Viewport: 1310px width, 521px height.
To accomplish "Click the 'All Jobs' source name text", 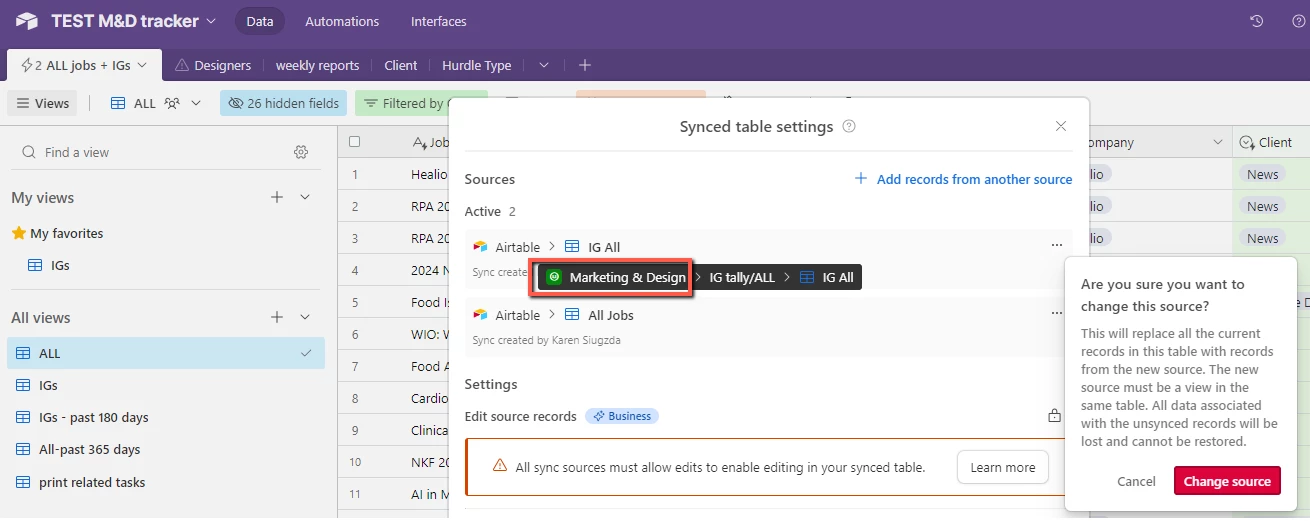I will (x=611, y=315).
